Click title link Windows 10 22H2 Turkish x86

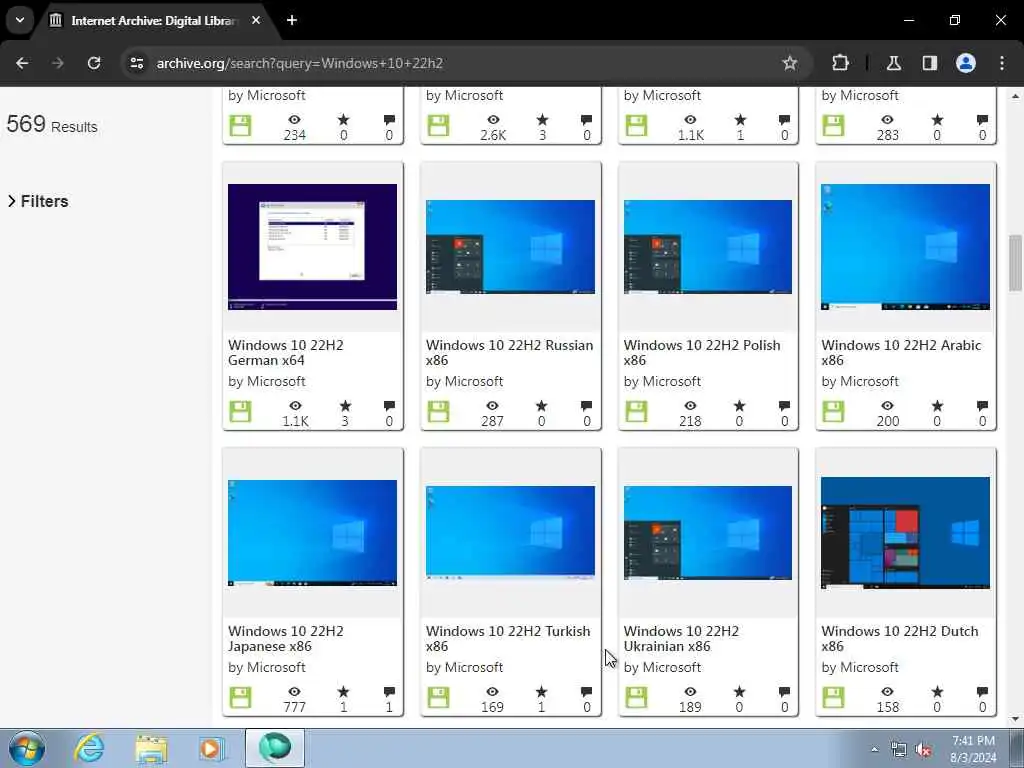(x=508, y=639)
